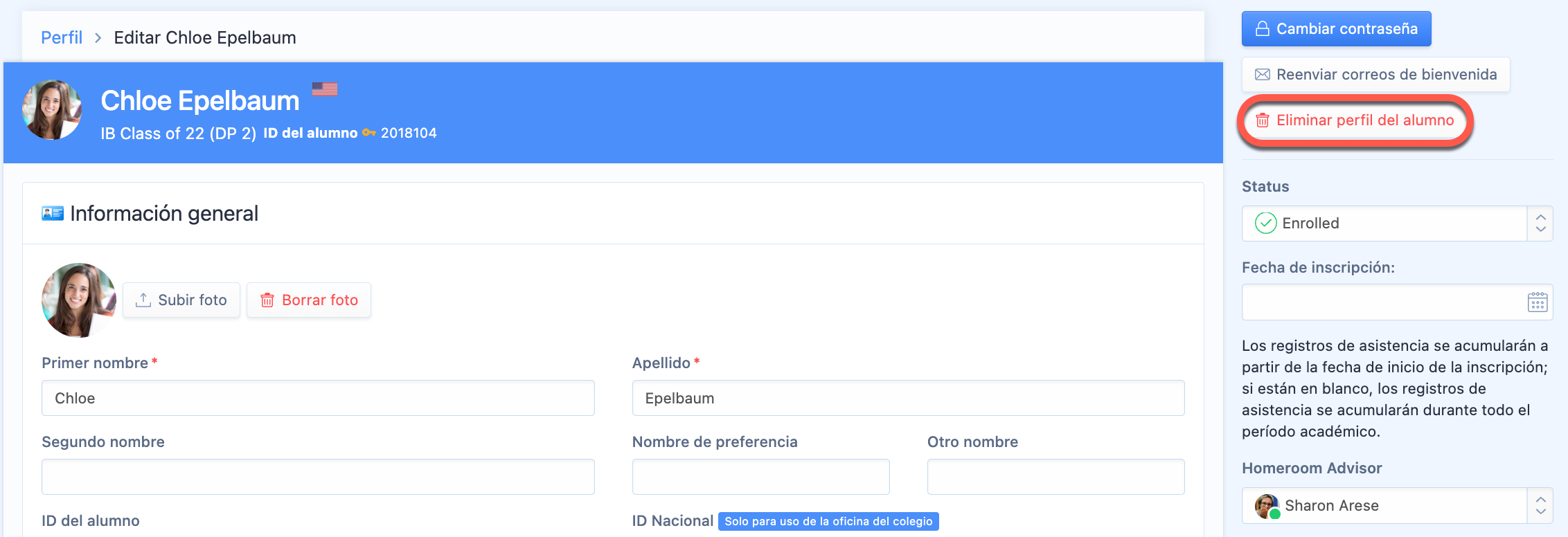Click the envelope icon for welcome emails
Screen dimensions: 1568x537
[x=1262, y=75]
